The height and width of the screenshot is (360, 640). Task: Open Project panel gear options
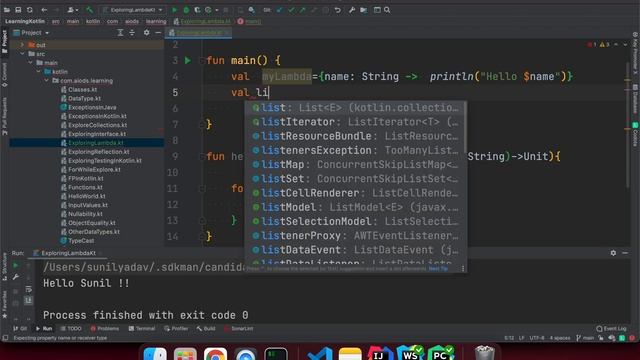[147, 33]
